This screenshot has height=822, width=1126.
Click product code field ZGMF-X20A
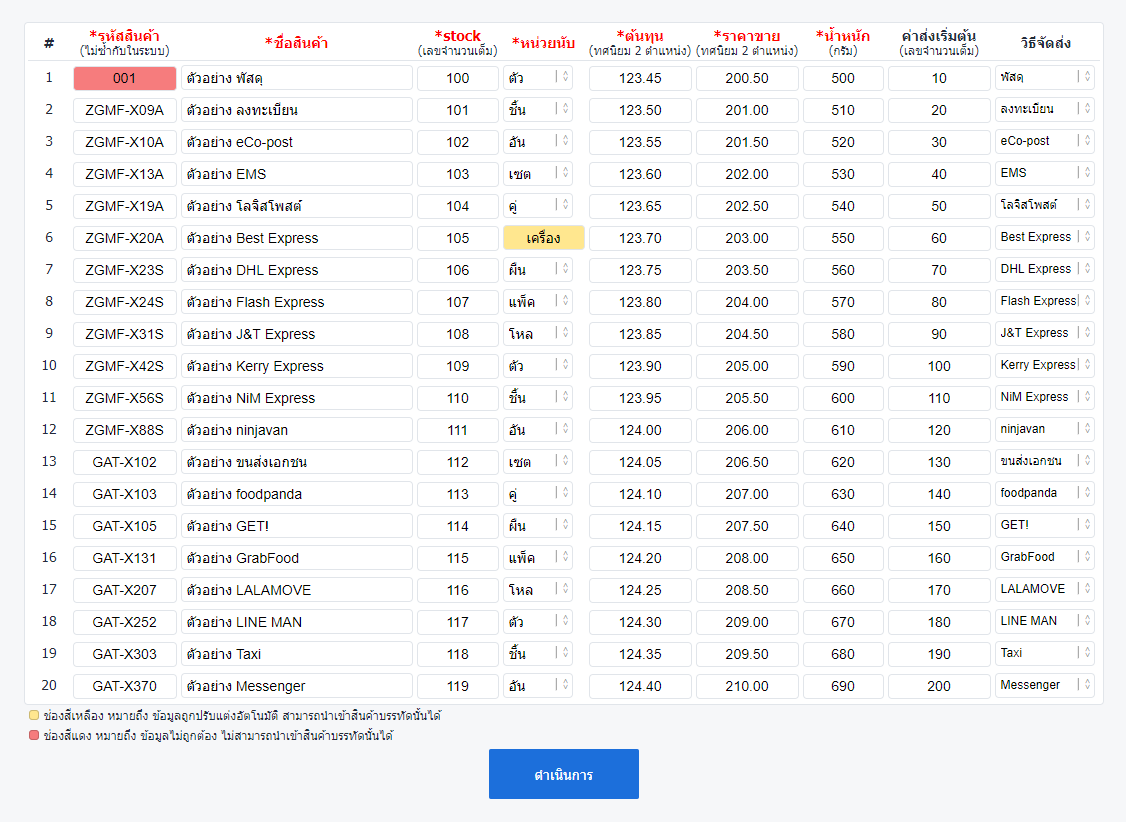(124, 238)
